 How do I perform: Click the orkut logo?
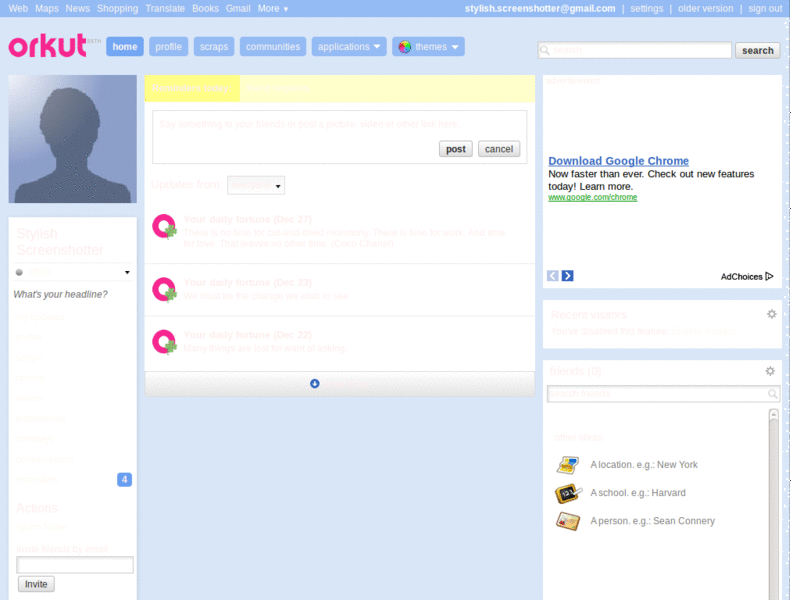[x=48, y=46]
